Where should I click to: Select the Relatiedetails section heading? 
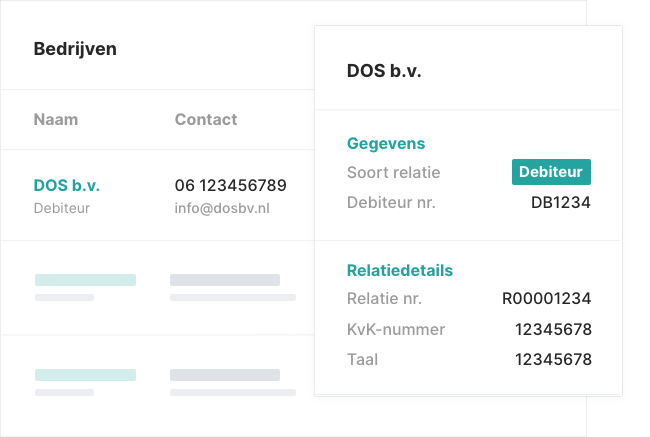(x=400, y=270)
